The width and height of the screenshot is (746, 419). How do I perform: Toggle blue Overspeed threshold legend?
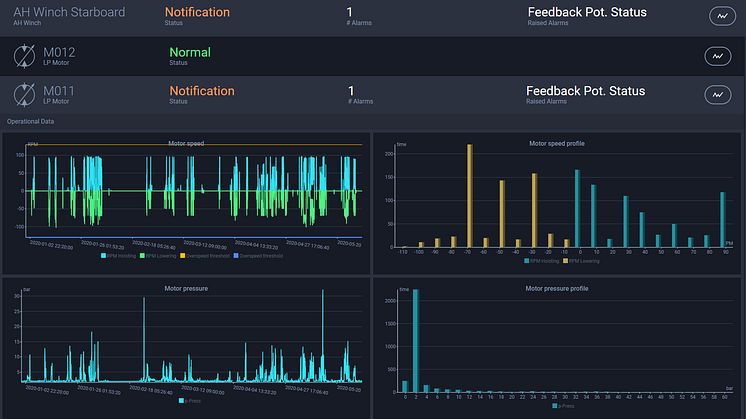(x=258, y=256)
